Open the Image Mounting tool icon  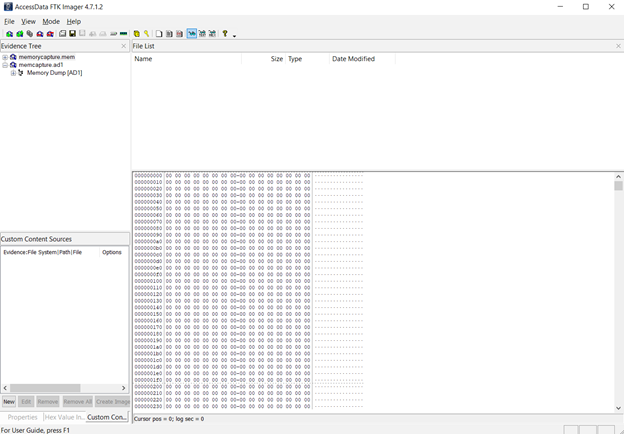point(30,34)
